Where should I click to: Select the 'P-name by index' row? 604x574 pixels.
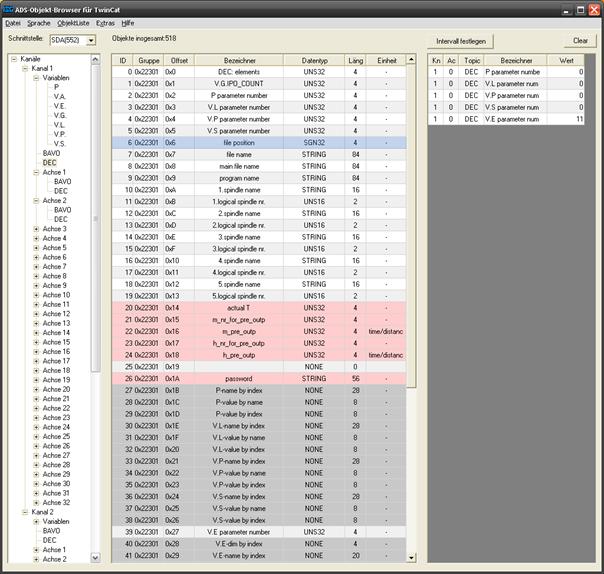pyautogui.click(x=259, y=390)
